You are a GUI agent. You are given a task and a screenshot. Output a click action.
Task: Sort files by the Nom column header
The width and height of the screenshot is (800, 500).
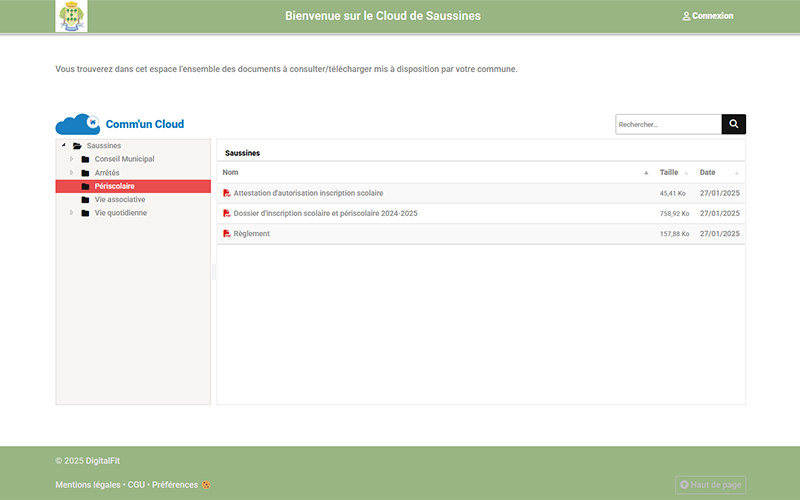[230, 172]
